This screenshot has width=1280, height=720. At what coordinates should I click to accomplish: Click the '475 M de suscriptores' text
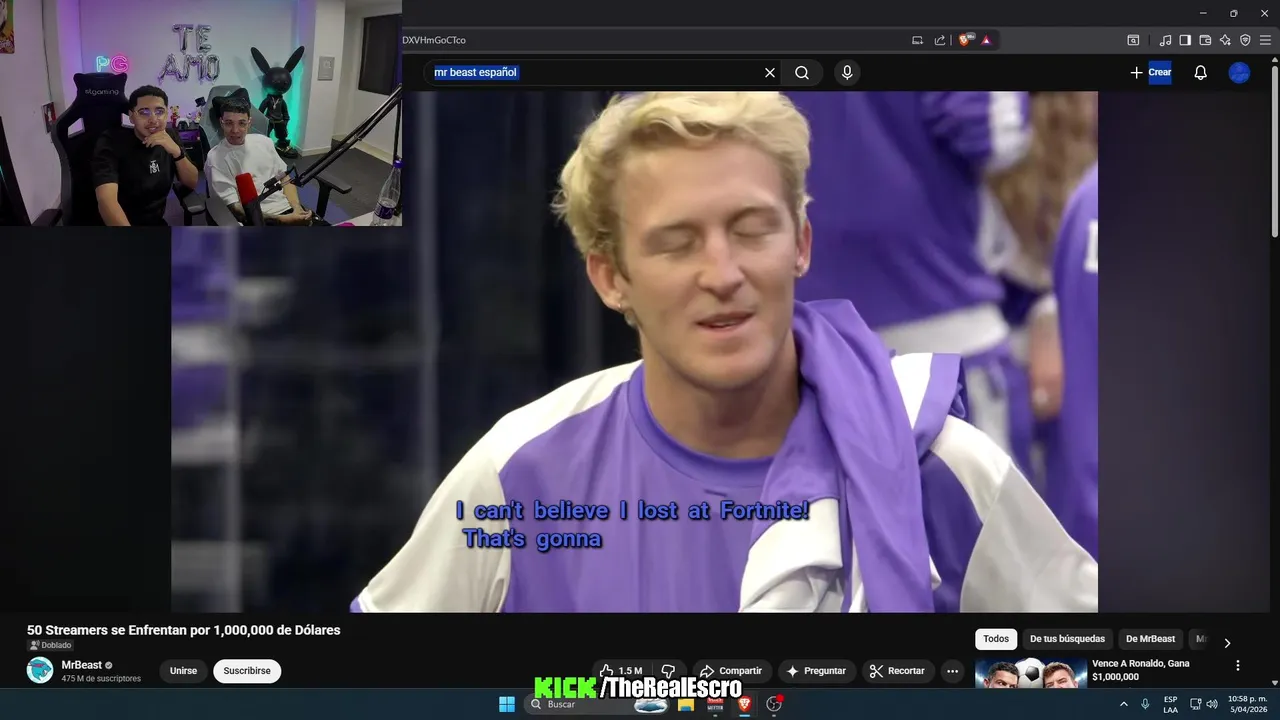click(101, 679)
